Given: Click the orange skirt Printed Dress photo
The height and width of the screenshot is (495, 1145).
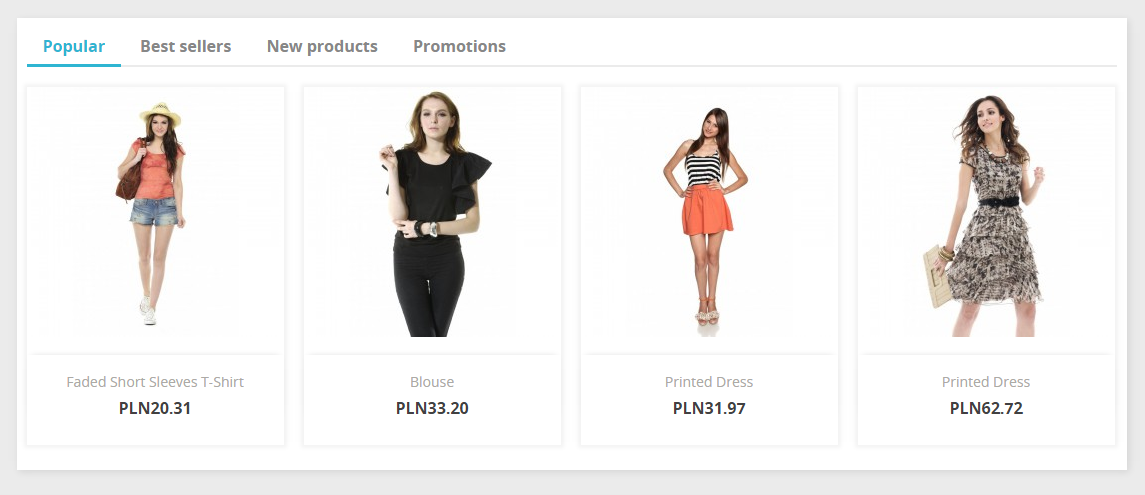Looking at the screenshot, I should [708, 215].
